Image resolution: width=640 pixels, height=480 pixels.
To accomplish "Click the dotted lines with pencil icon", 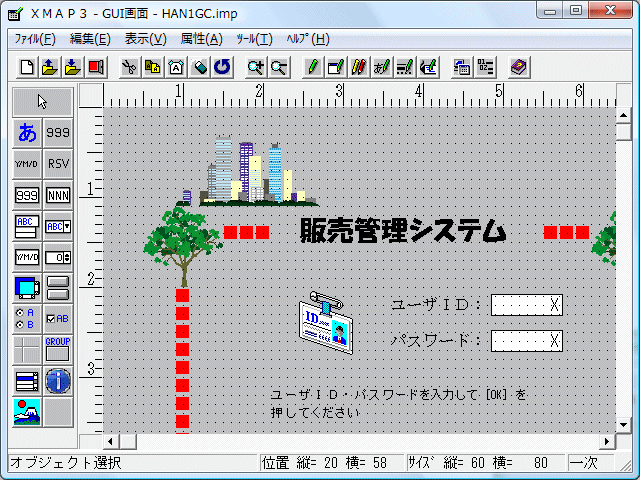I will 404,67.
